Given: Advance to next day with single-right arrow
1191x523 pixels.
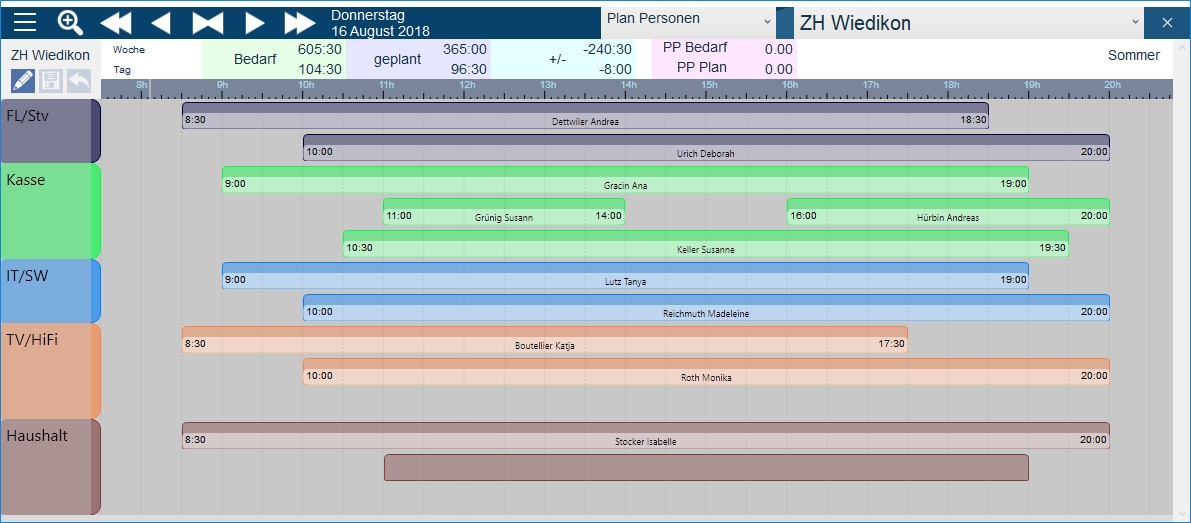Looking at the screenshot, I should [254, 22].
